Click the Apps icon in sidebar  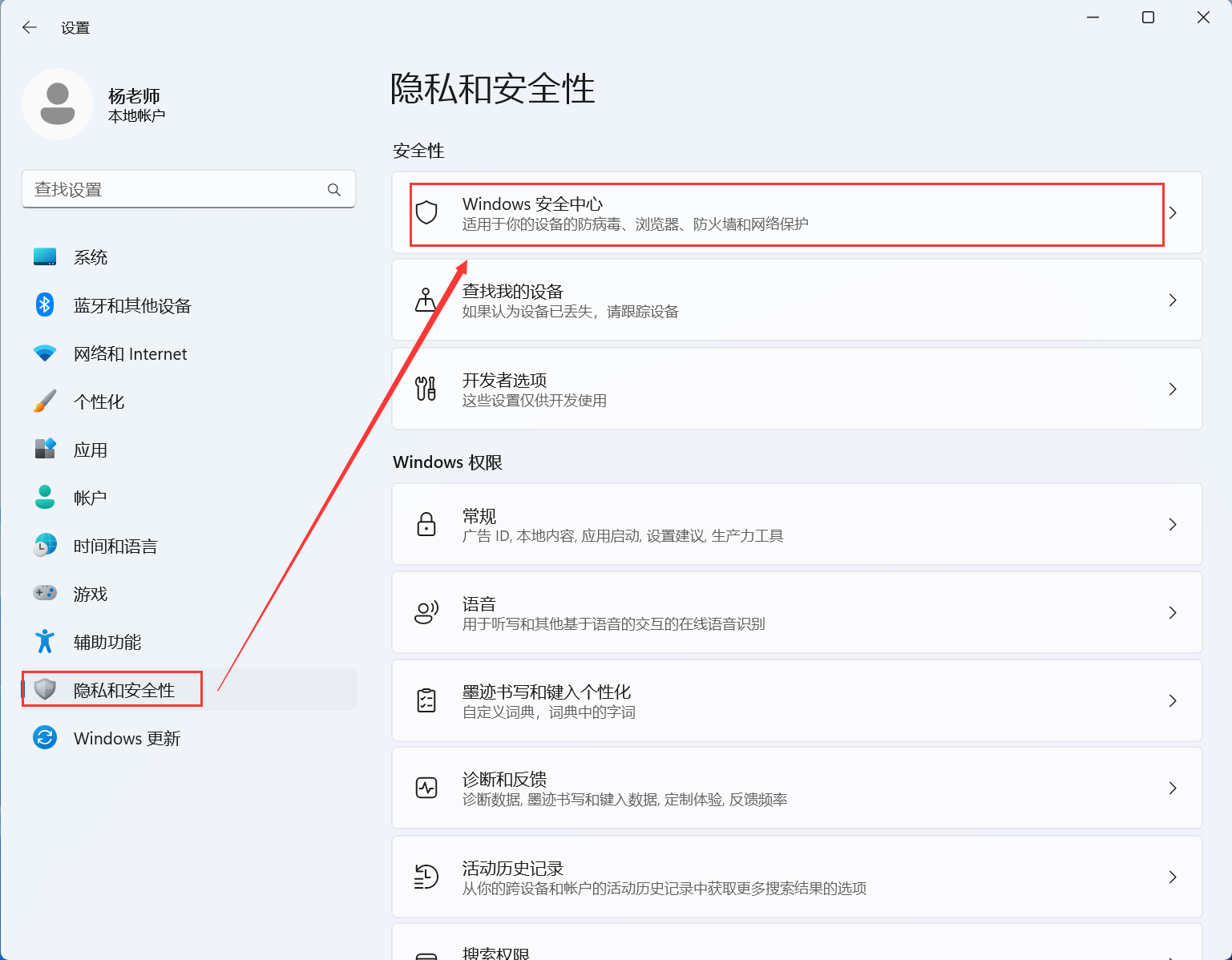[45, 449]
